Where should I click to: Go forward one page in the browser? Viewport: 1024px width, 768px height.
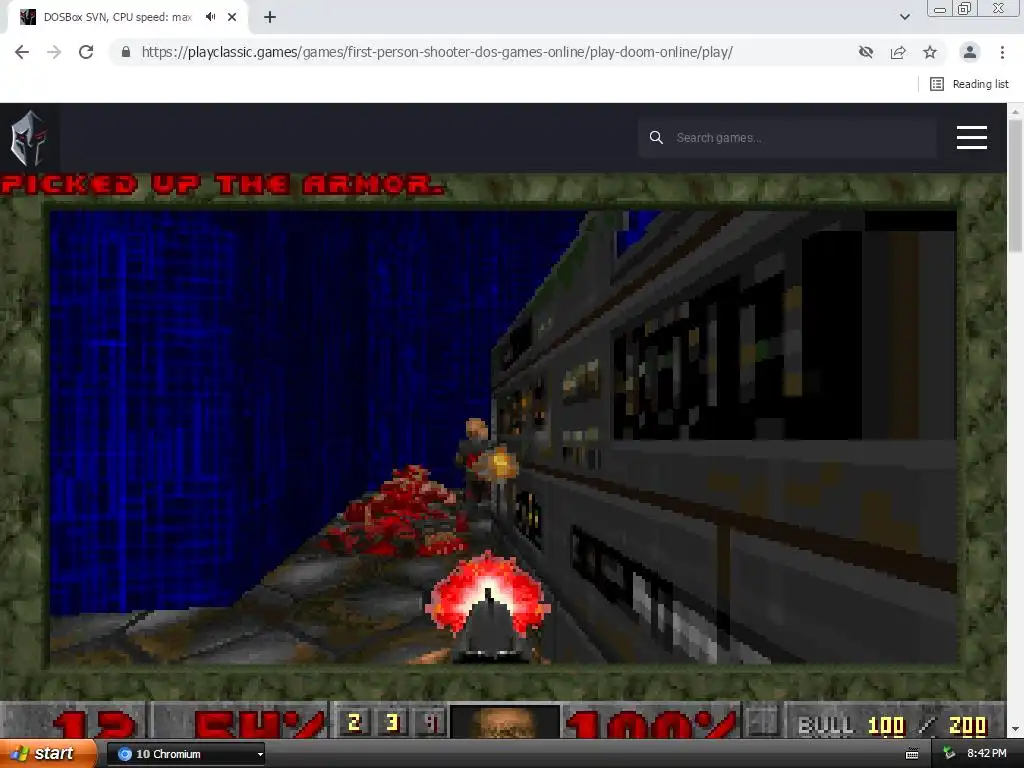coord(54,52)
